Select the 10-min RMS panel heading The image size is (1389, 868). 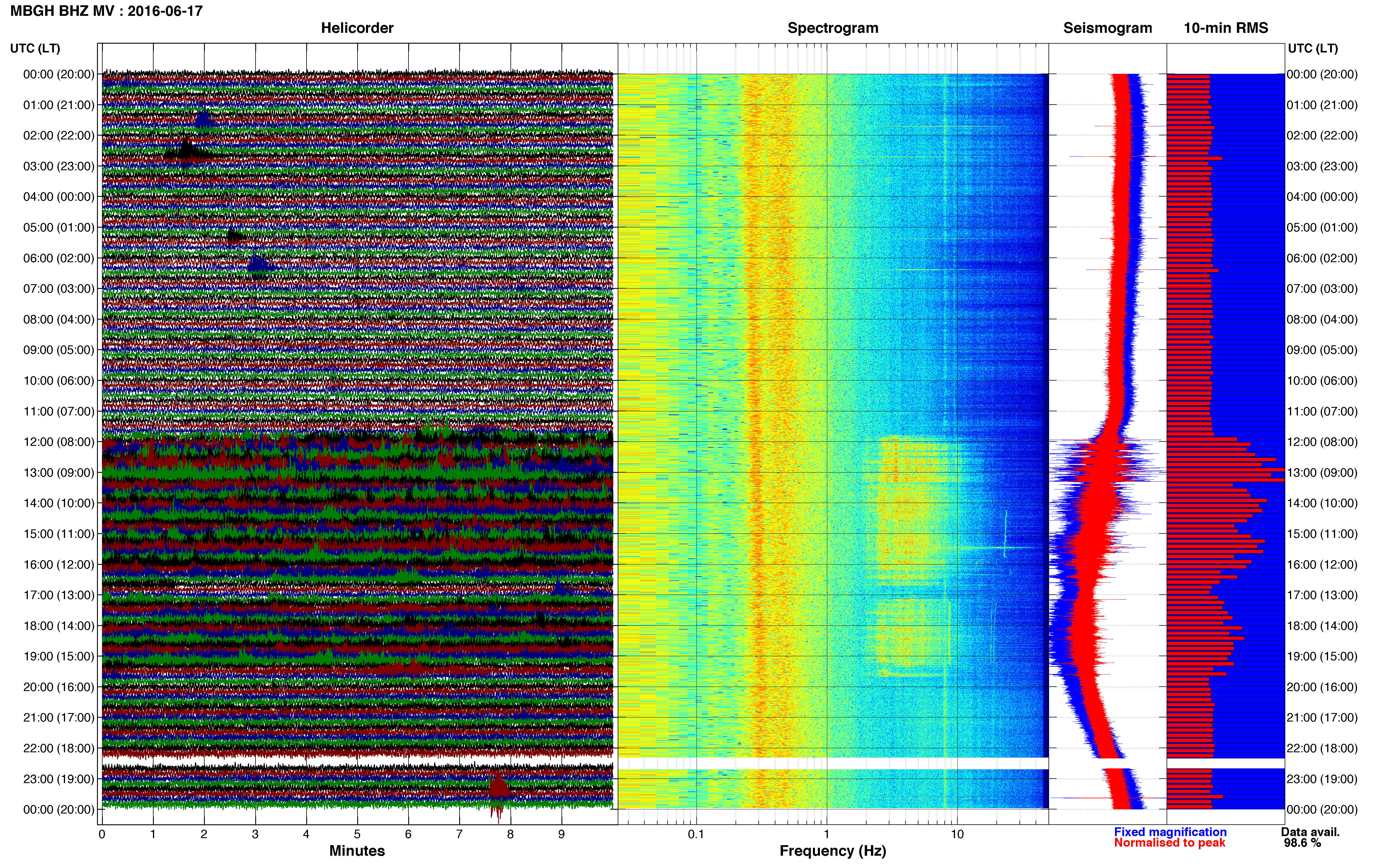pos(1226,28)
